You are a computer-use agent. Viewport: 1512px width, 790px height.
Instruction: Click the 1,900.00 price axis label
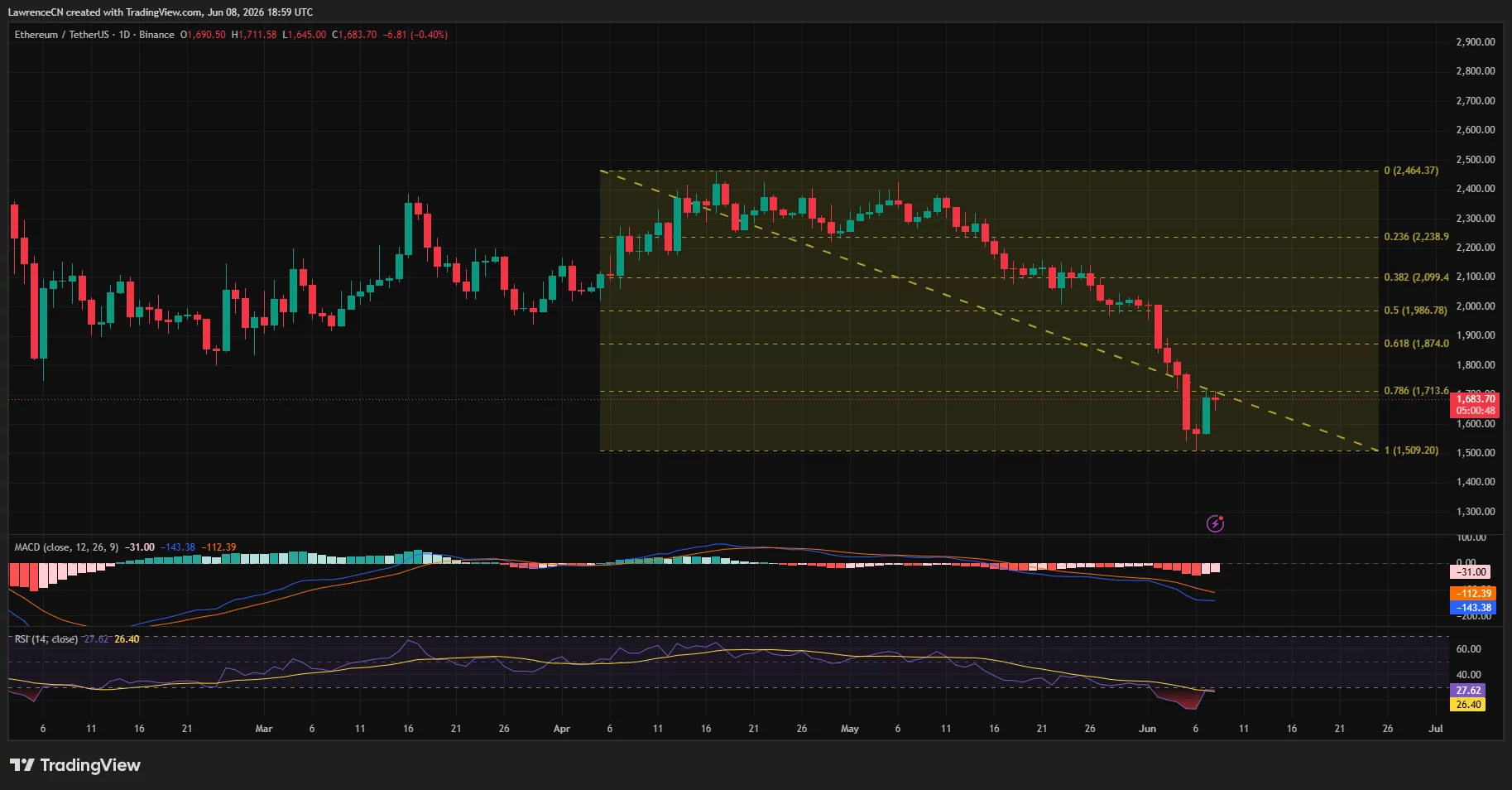1476,335
